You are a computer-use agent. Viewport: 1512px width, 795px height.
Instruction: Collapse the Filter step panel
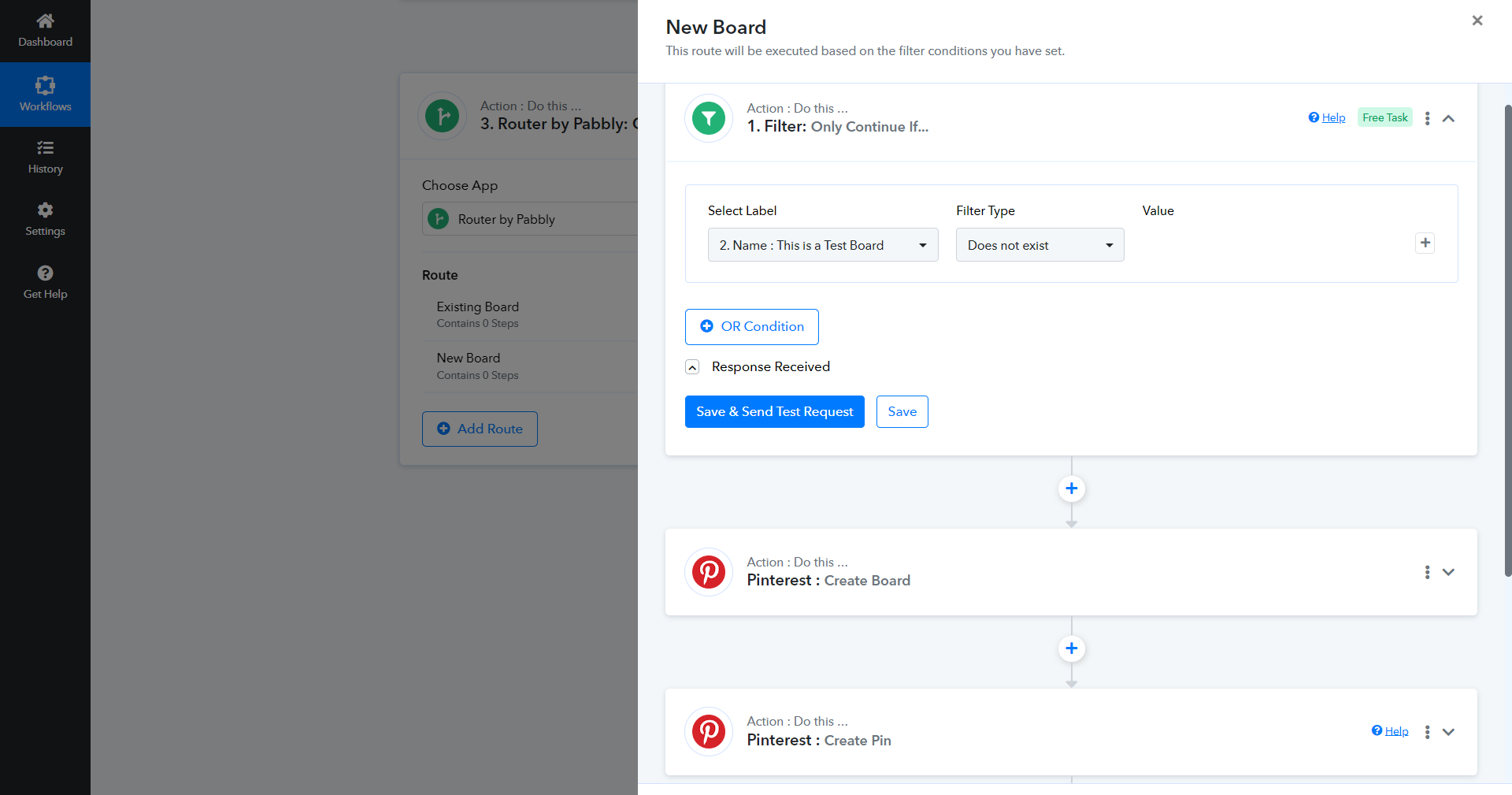point(1448,118)
